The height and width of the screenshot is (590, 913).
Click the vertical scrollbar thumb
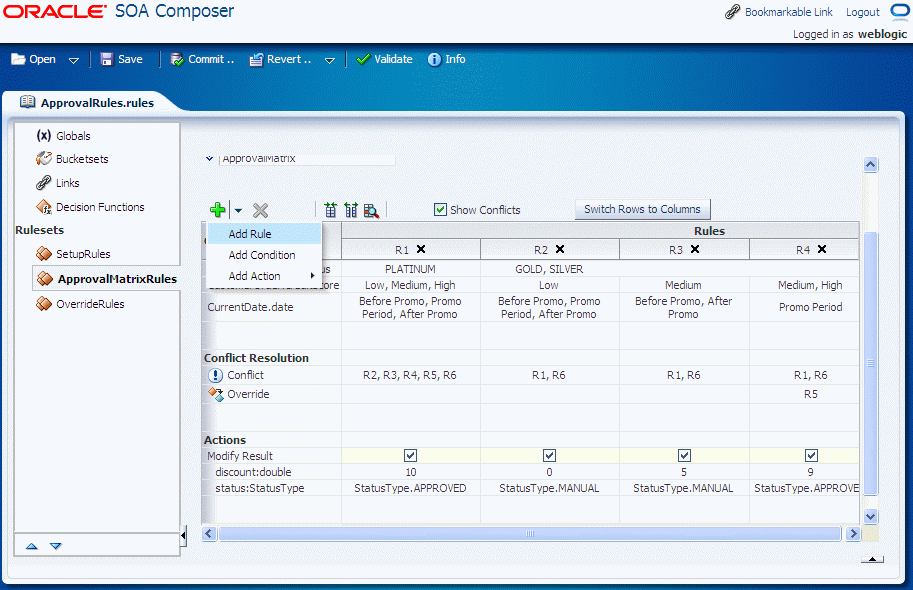[870, 362]
